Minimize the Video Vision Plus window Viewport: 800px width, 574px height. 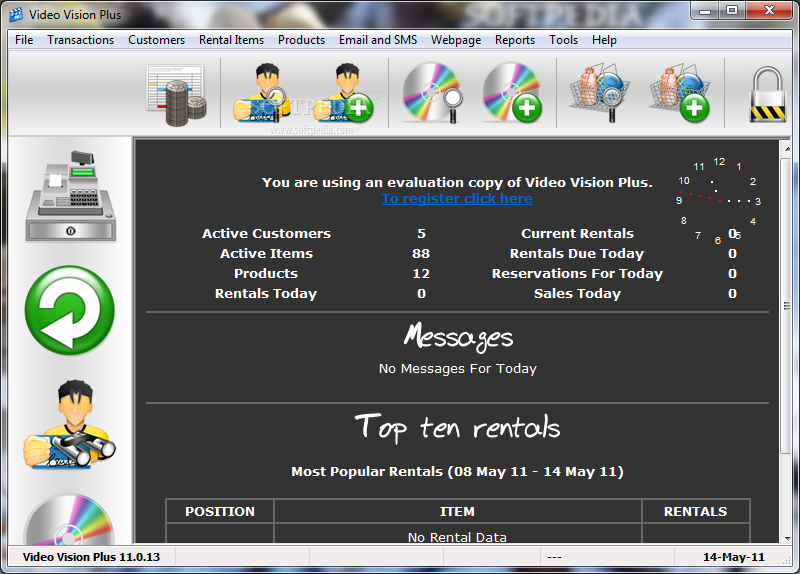click(x=705, y=11)
